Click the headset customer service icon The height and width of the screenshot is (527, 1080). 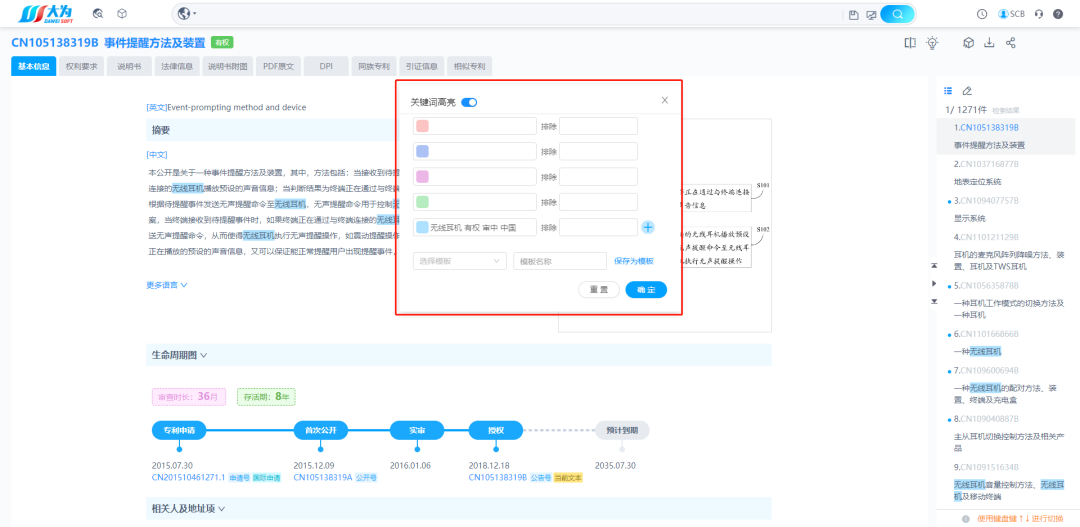pyautogui.click(x=1039, y=14)
